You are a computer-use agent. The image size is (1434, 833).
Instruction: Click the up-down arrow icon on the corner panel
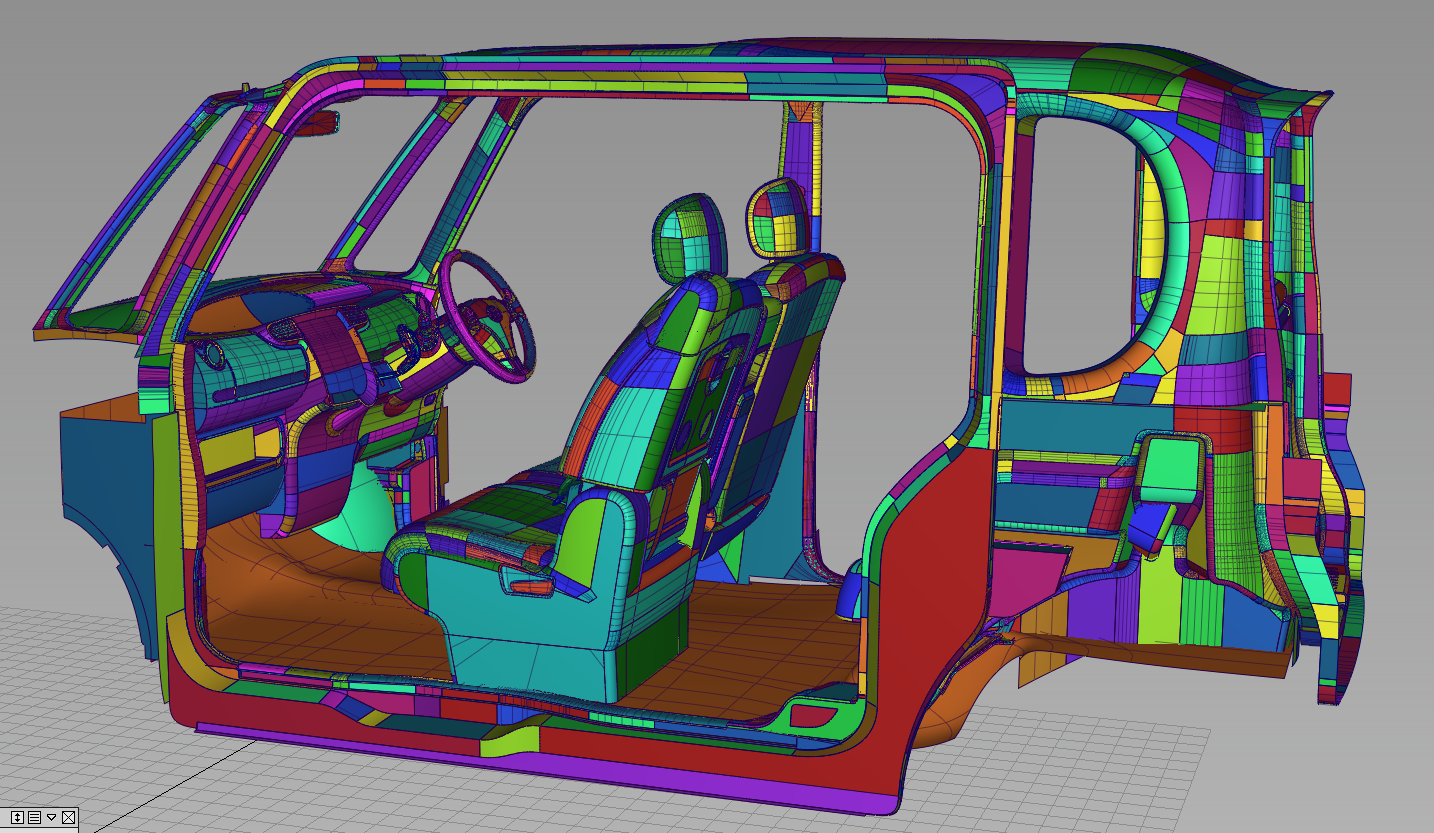pos(17,817)
